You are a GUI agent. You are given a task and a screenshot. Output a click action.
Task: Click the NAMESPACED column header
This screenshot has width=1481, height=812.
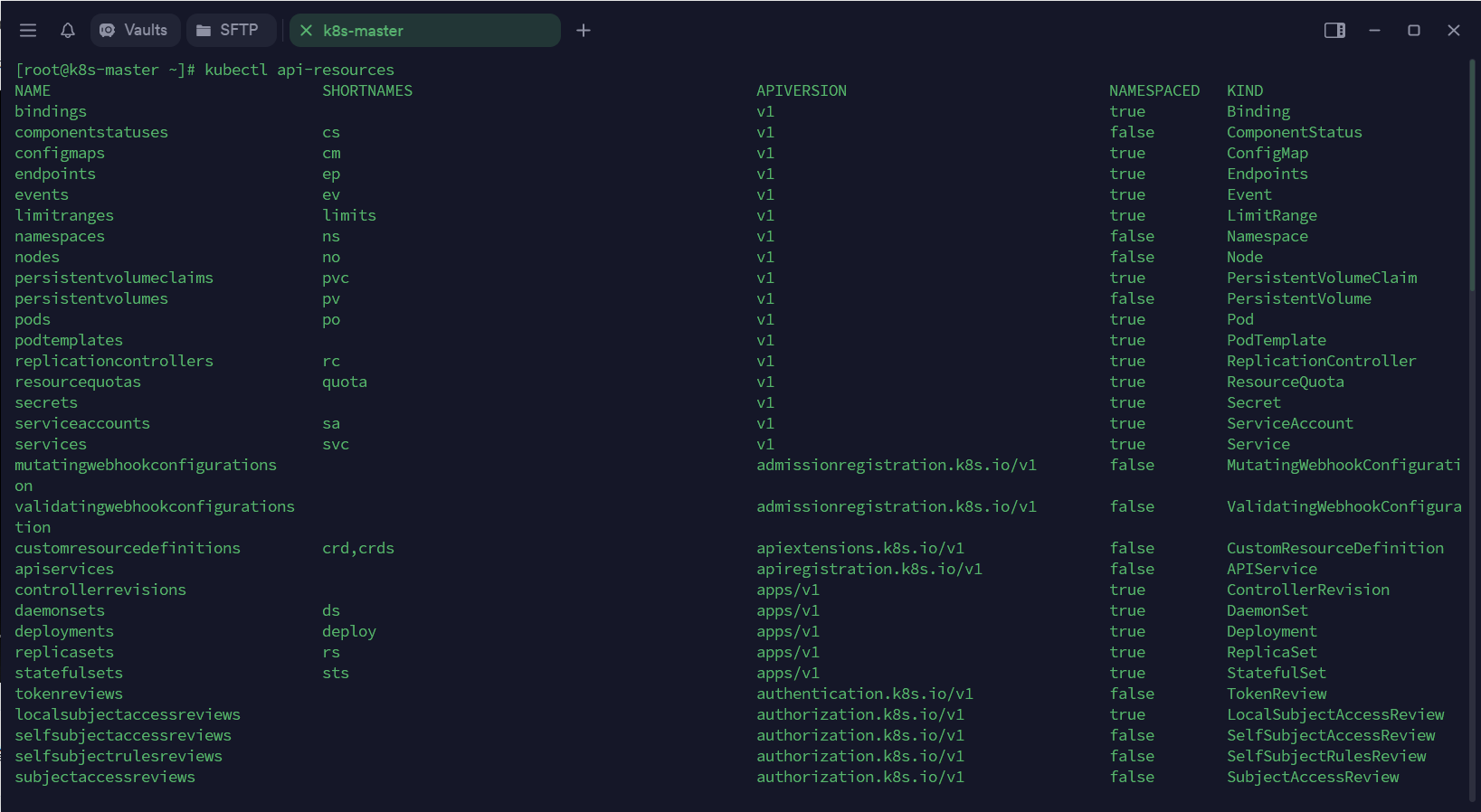tap(1154, 90)
